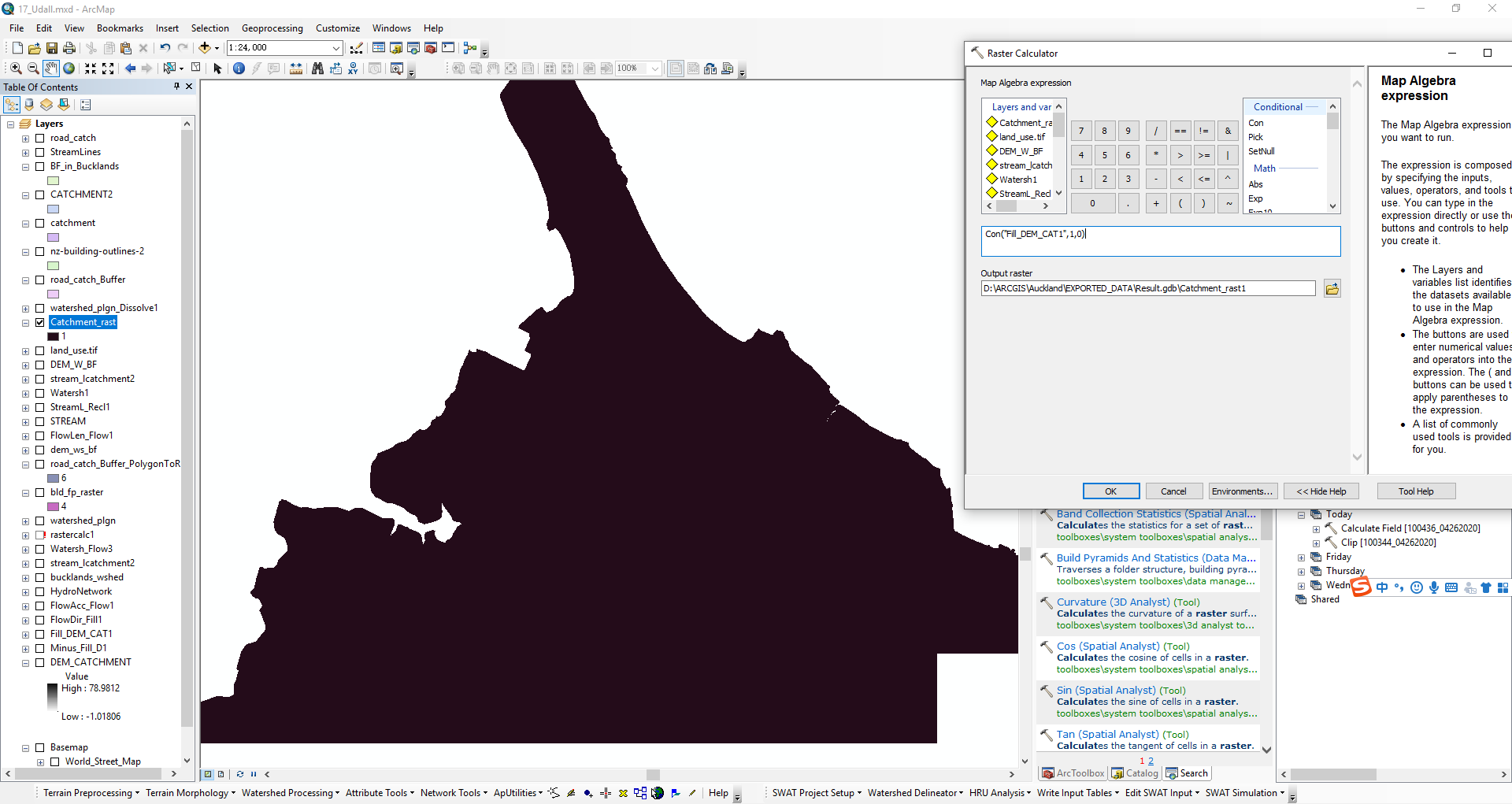Switch to the Search tab
Screen dimensions: 1512x804
[1187, 773]
